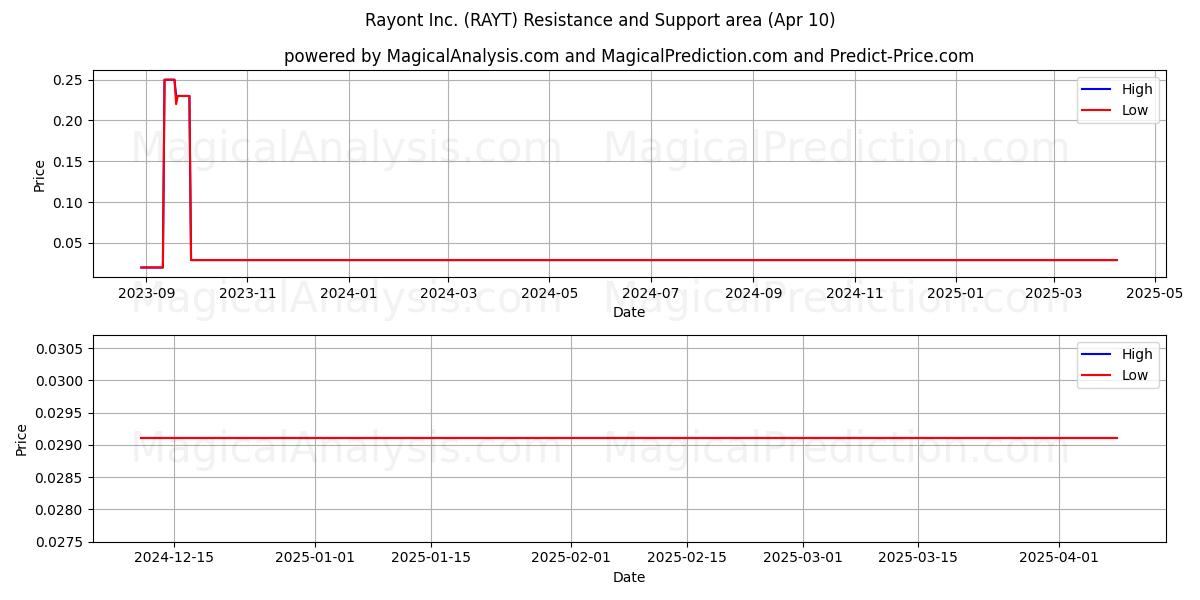Image resolution: width=1200 pixels, height=600 pixels.
Task: Click the 2025-03-15 date tick label
Action: click(918, 558)
